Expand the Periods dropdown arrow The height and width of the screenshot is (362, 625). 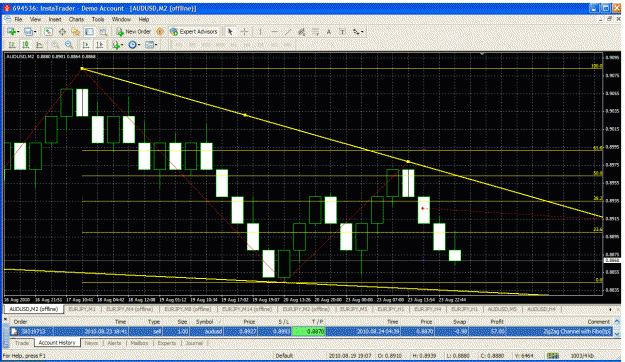[x=139, y=45]
